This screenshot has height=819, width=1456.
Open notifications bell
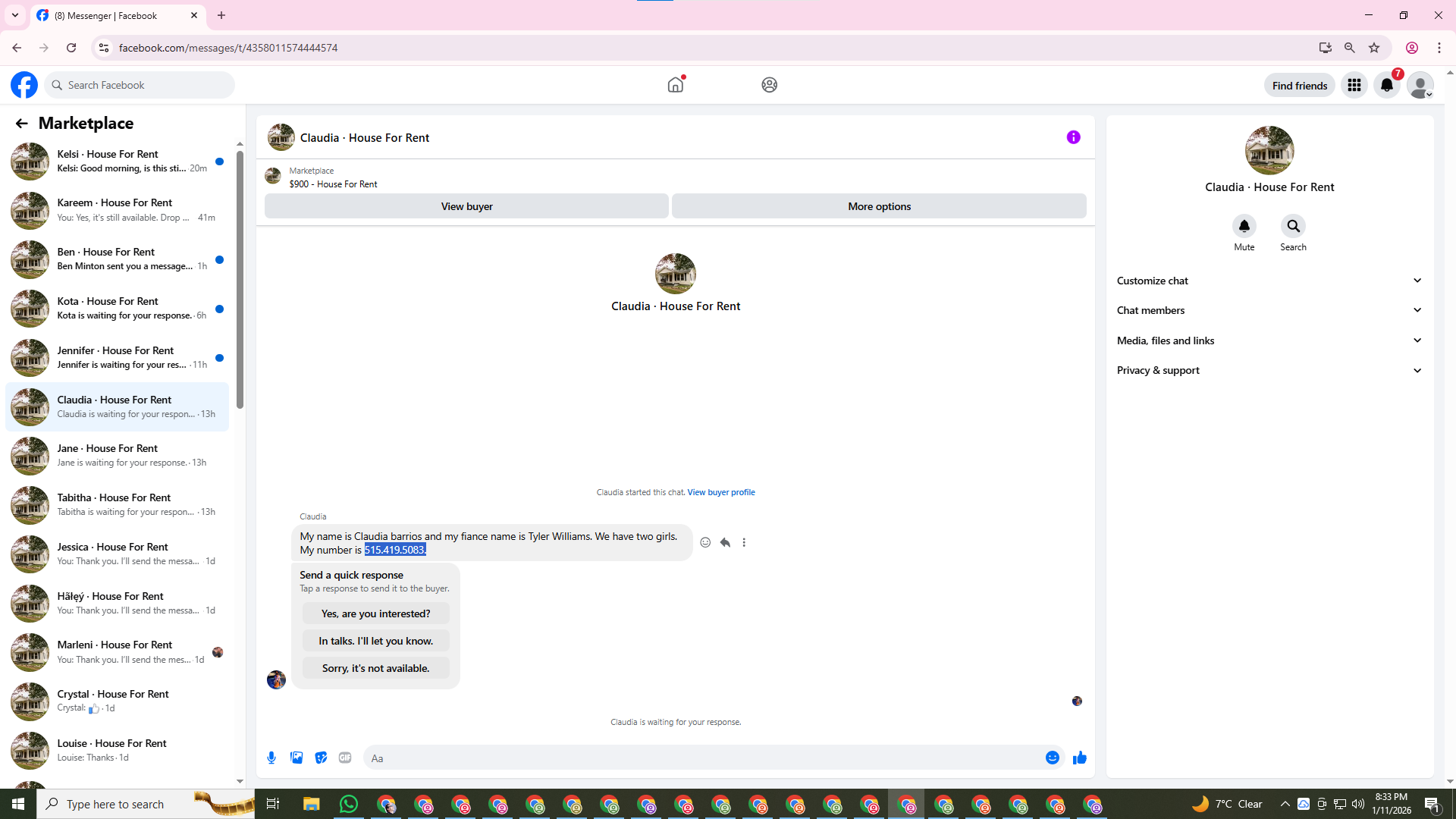1387,85
